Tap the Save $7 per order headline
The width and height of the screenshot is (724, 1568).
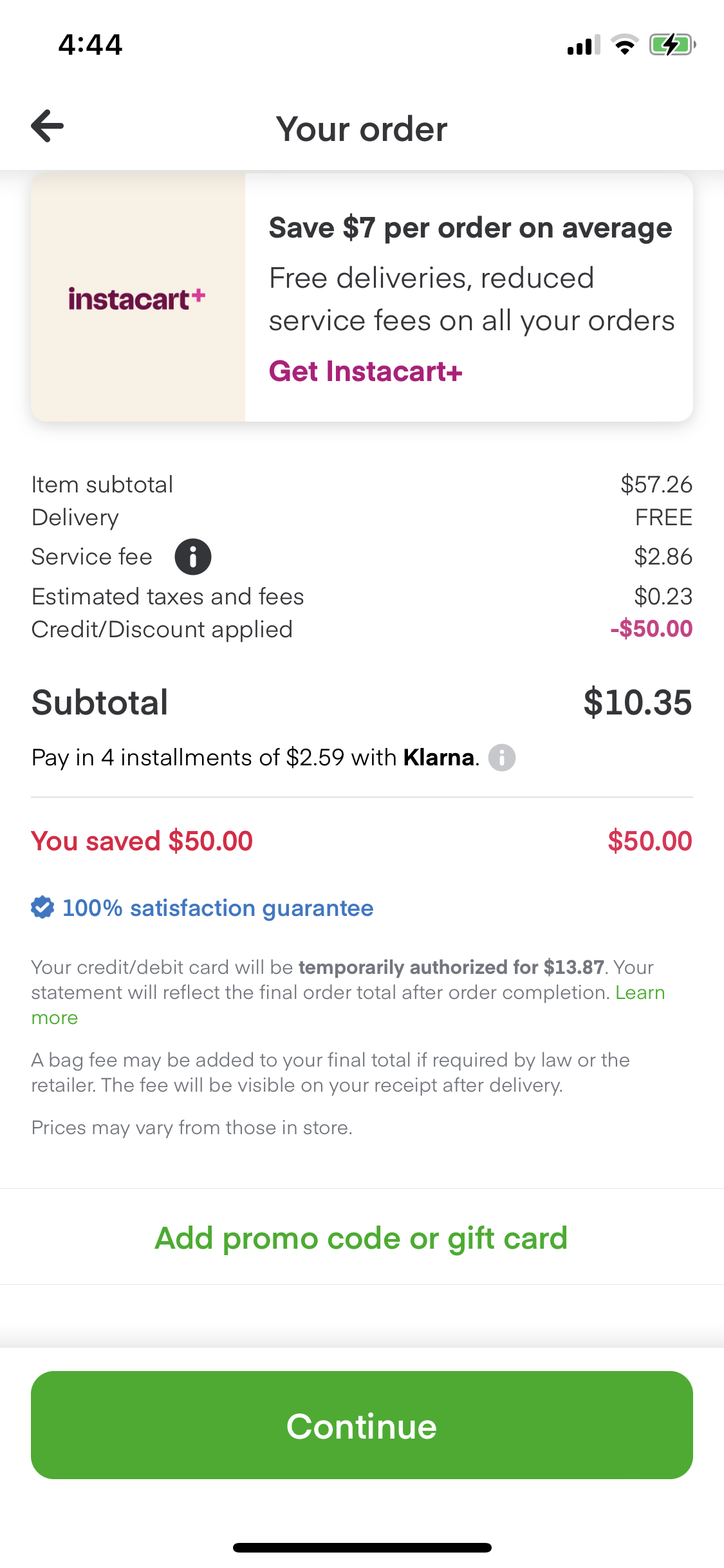[x=470, y=228]
